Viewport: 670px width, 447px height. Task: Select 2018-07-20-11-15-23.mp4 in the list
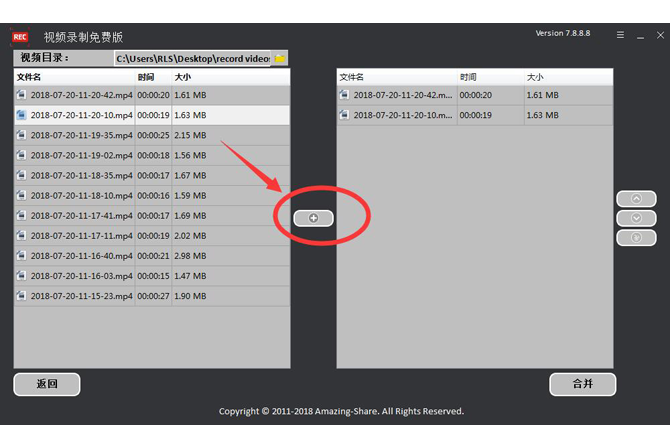click(x=81, y=296)
